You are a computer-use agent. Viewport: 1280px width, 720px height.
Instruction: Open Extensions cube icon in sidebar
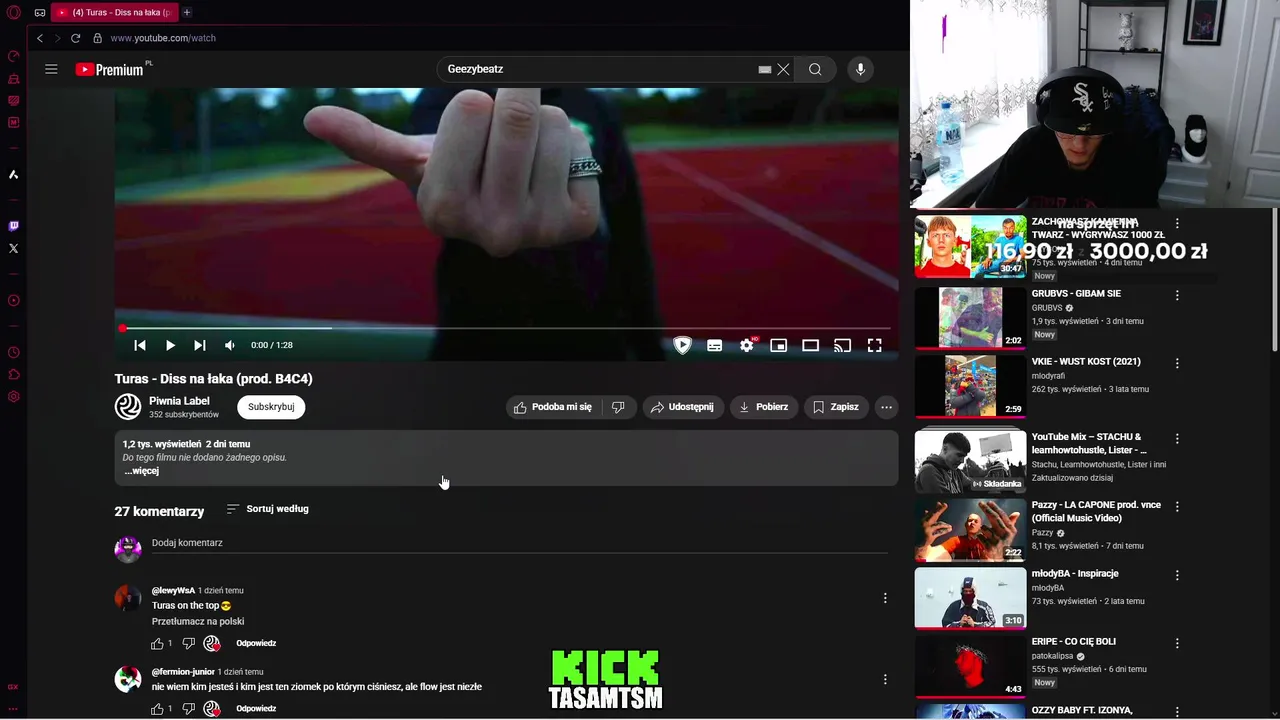coord(13,375)
